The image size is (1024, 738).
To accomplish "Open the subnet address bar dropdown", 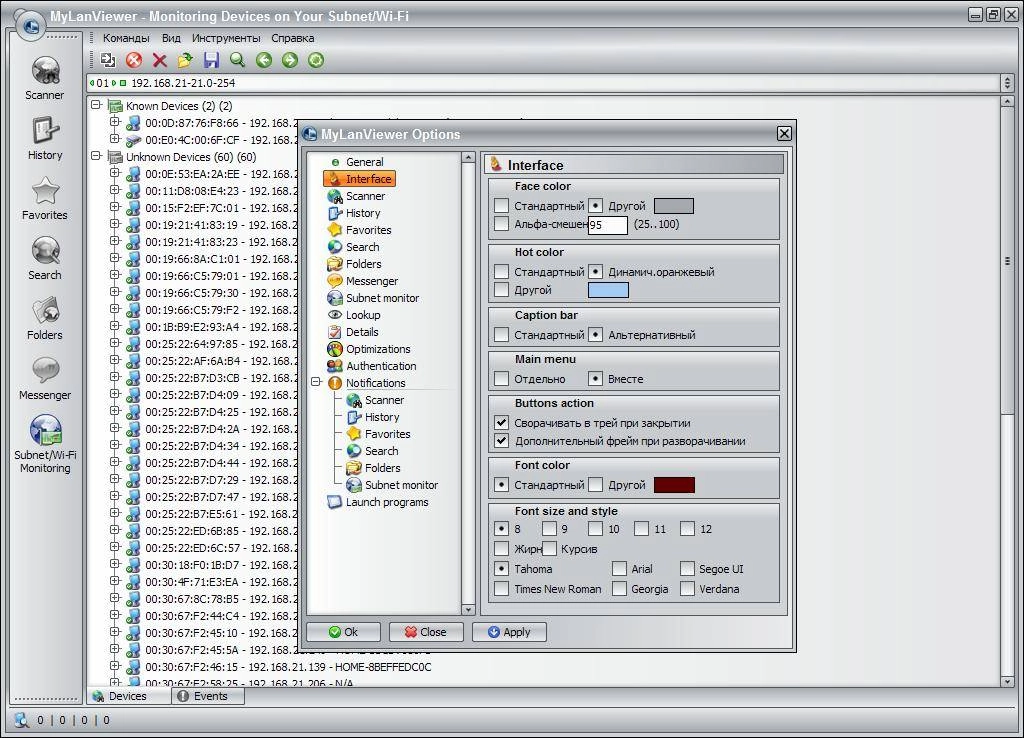I will [x=1007, y=83].
